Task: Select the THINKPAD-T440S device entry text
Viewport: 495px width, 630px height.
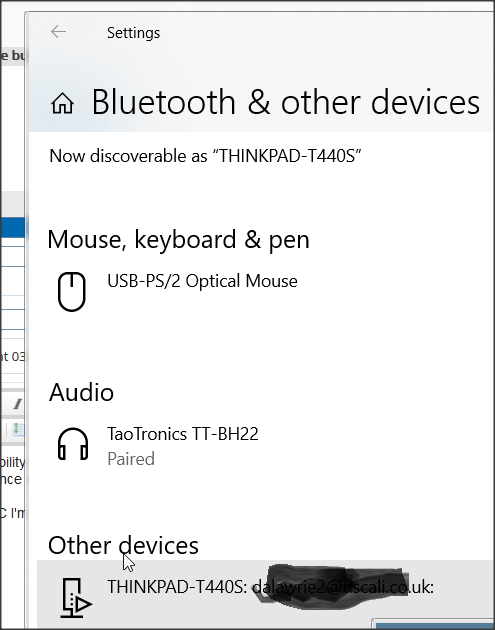Action: click(x=270, y=587)
